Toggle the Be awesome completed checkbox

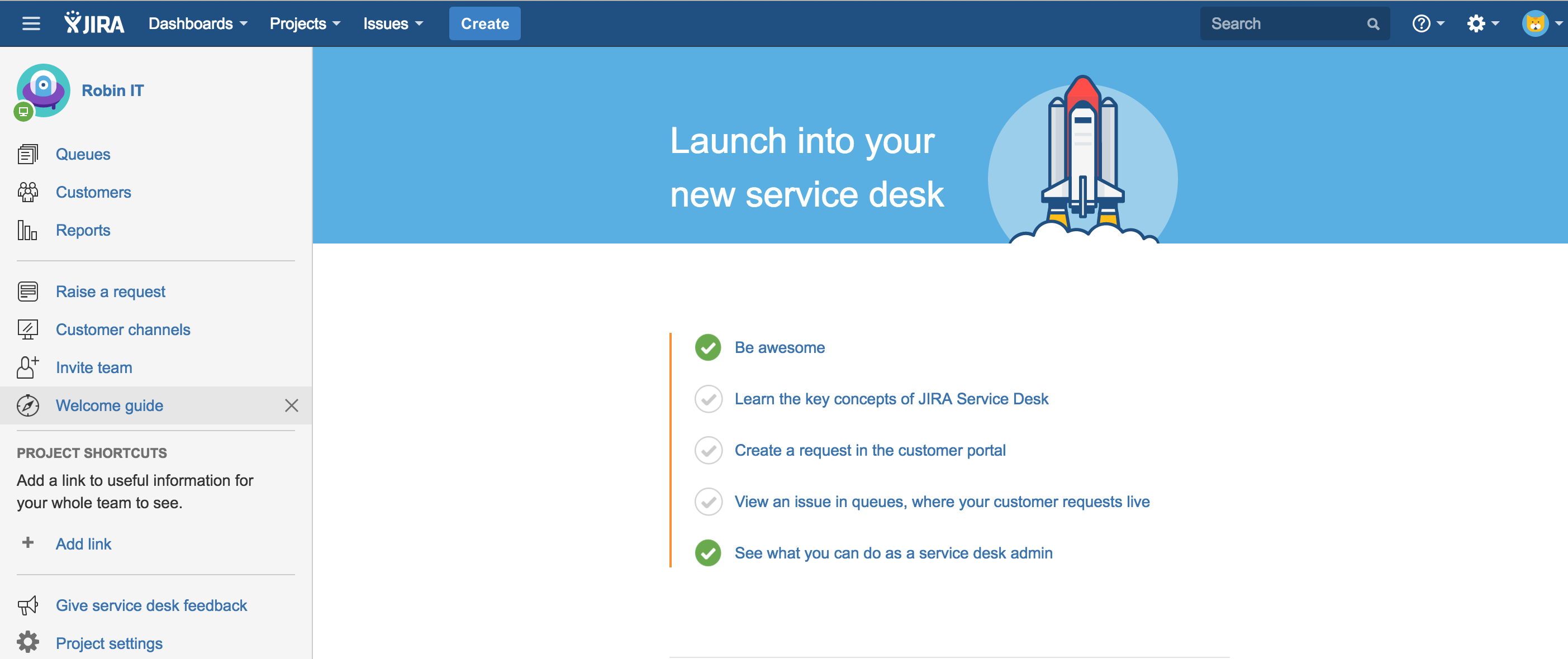(x=708, y=348)
